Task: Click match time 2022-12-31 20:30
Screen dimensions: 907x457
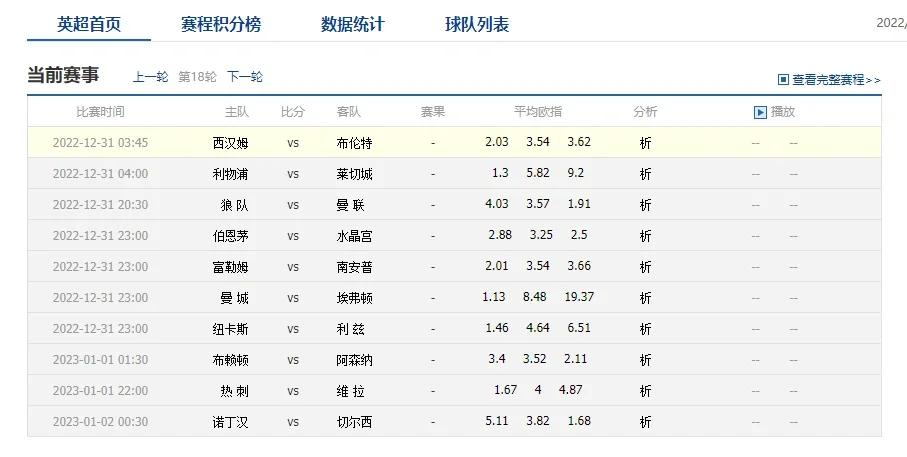Action: [100, 205]
